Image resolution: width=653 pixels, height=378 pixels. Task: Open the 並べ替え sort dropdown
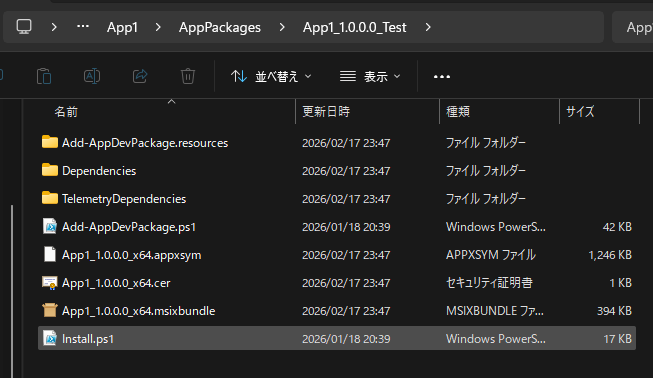pyautogui.click(x=271, y=77)
